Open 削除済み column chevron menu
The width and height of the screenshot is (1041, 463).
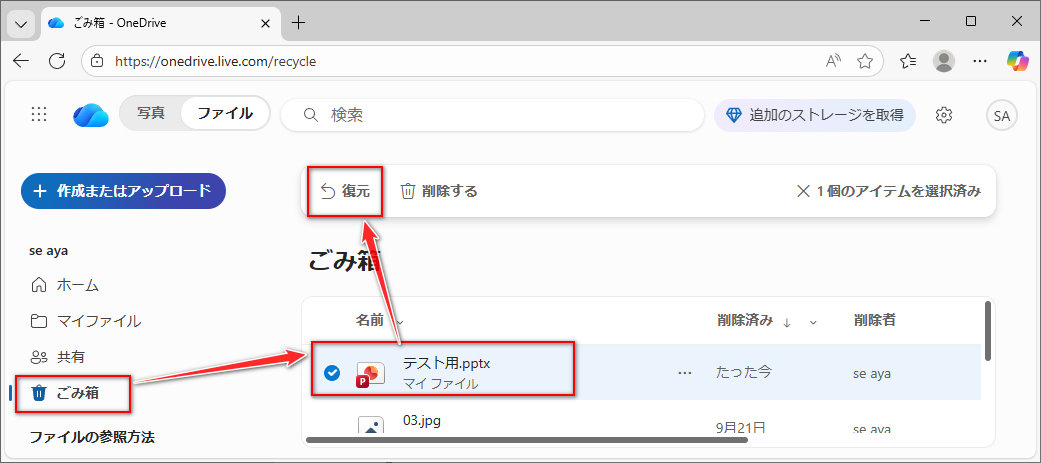813,323
